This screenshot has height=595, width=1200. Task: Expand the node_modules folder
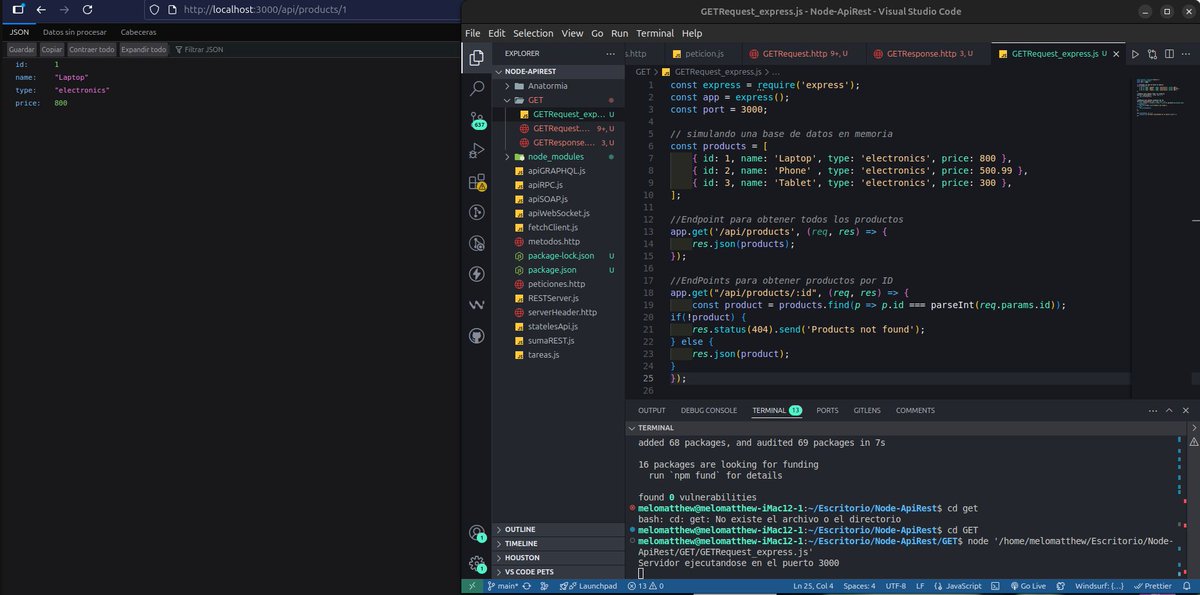point(555,157)
